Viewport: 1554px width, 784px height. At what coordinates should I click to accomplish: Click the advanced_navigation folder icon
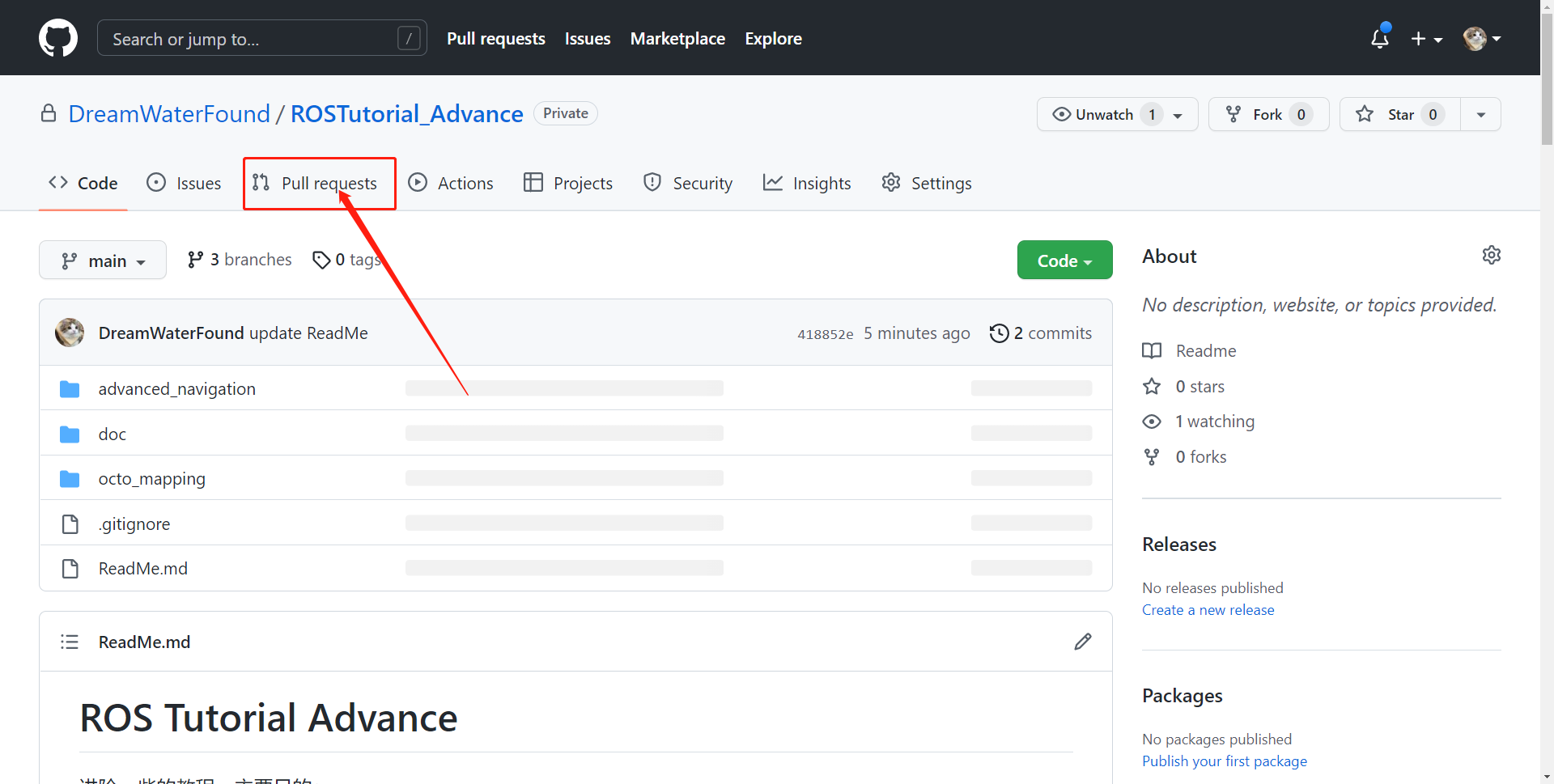tap(70, 389)
